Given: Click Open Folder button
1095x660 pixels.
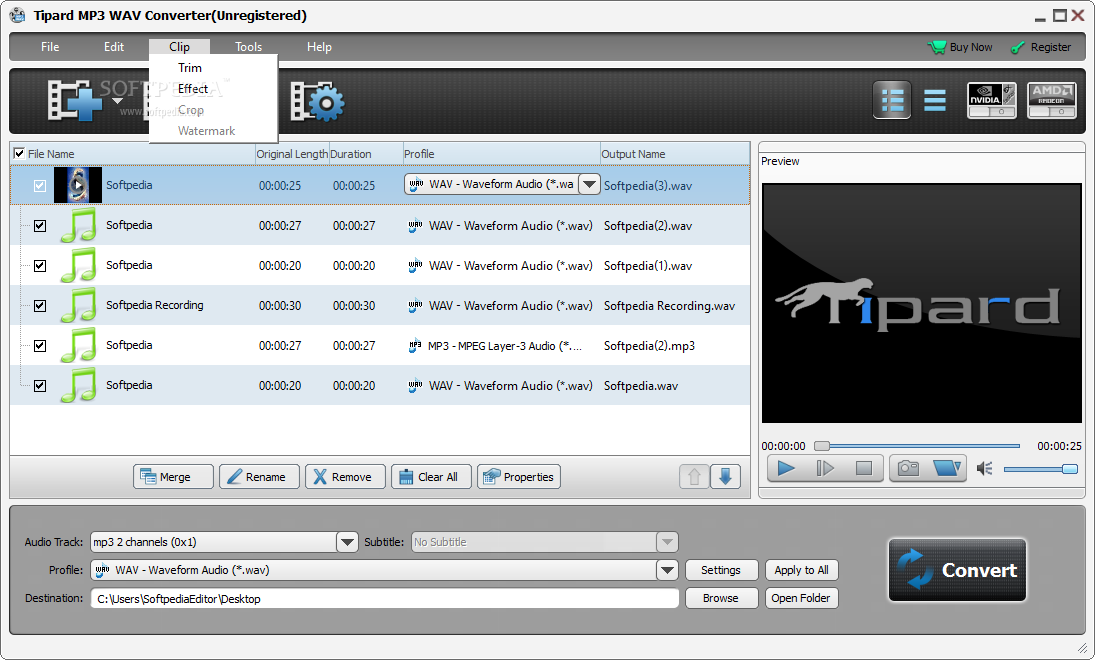Looking at the screenshot, I should pyautogui.click(x=802, y=598).
